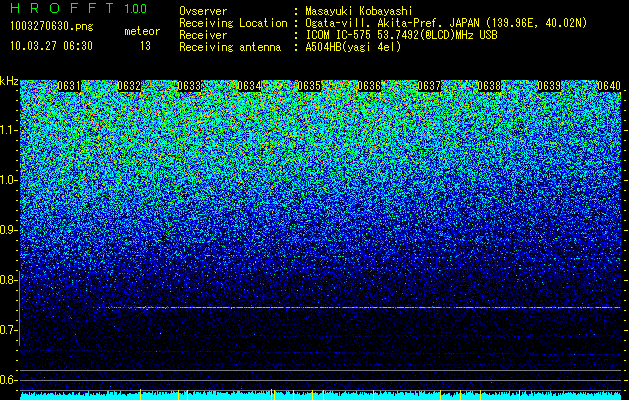The image size is (629, 400).
Task: Click the 0632 time marker
Action: pos(129,86)
